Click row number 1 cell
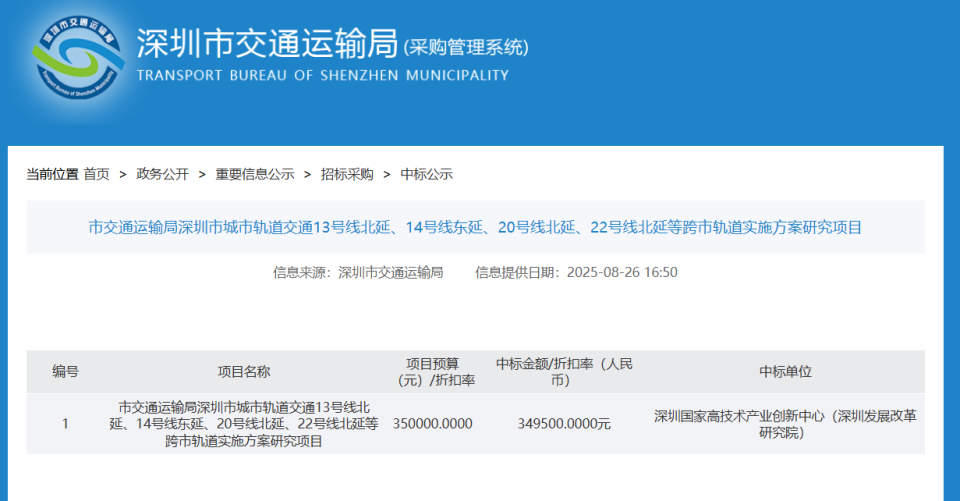Screen dimensions: 960x501 [x=65, y=424]
